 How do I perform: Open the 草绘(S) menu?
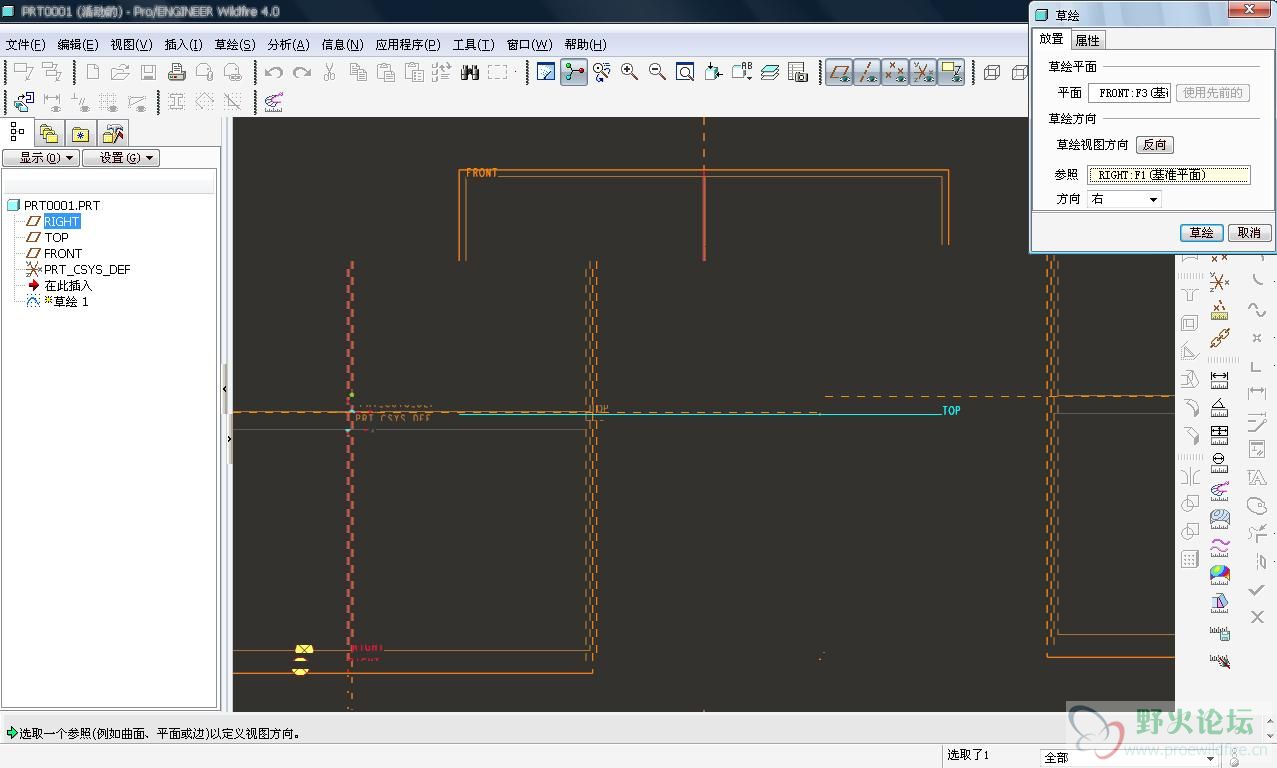(235, 44)
